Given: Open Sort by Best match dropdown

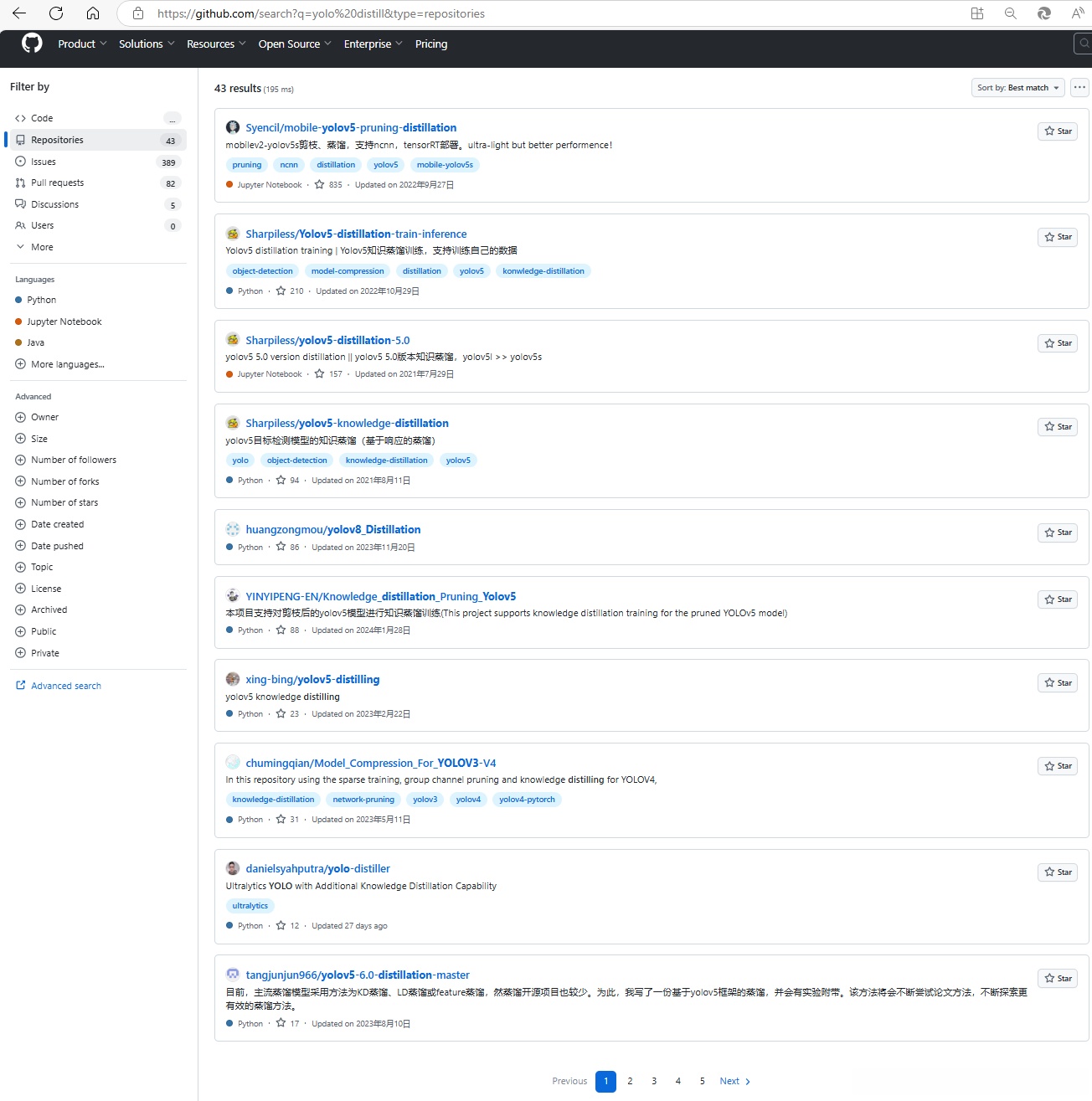Looking at the screenshot, I should pos(1018,87).
